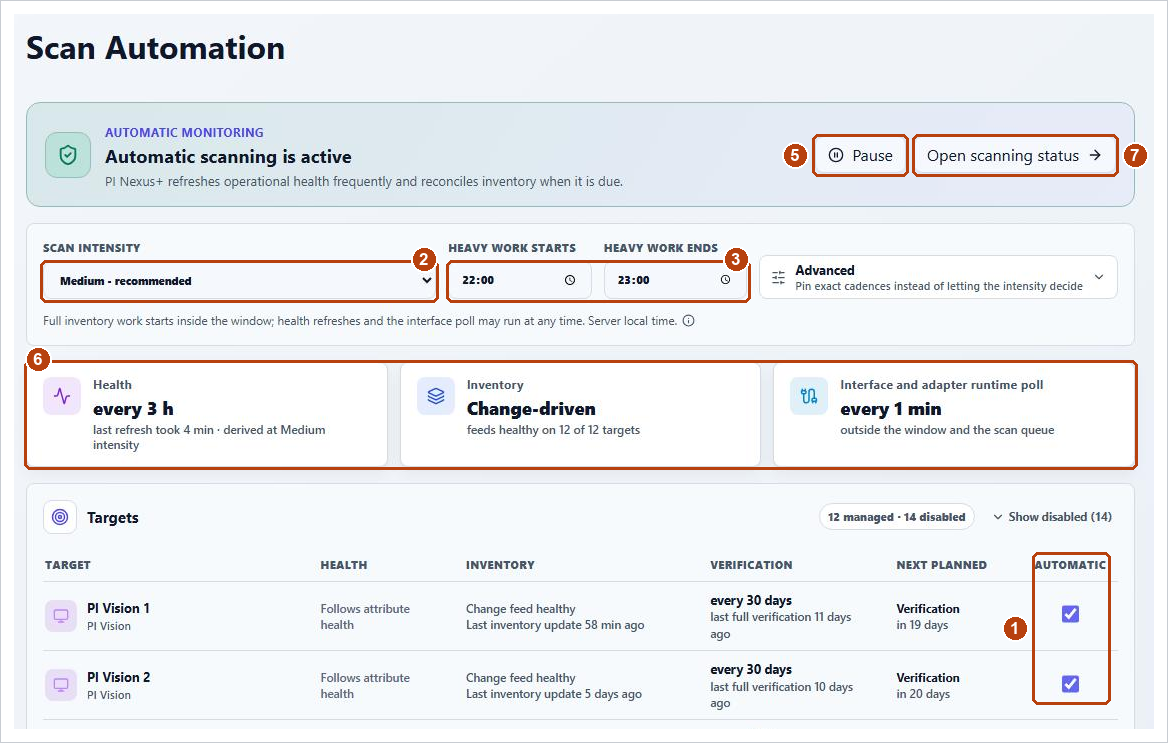1168x743 pixels.
Task: Click 'last full verification 10 days ago'
Action: 781,695
